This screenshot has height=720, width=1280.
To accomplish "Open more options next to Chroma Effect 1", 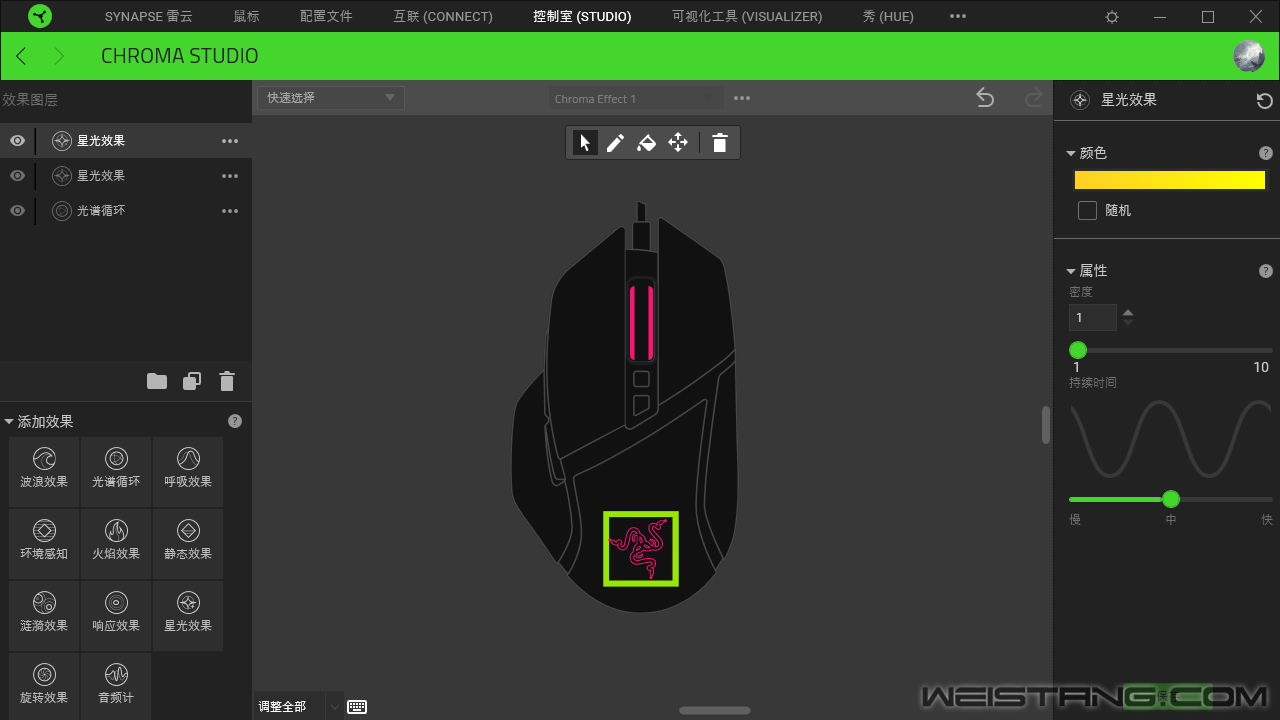I will click(x=742, y=98).
